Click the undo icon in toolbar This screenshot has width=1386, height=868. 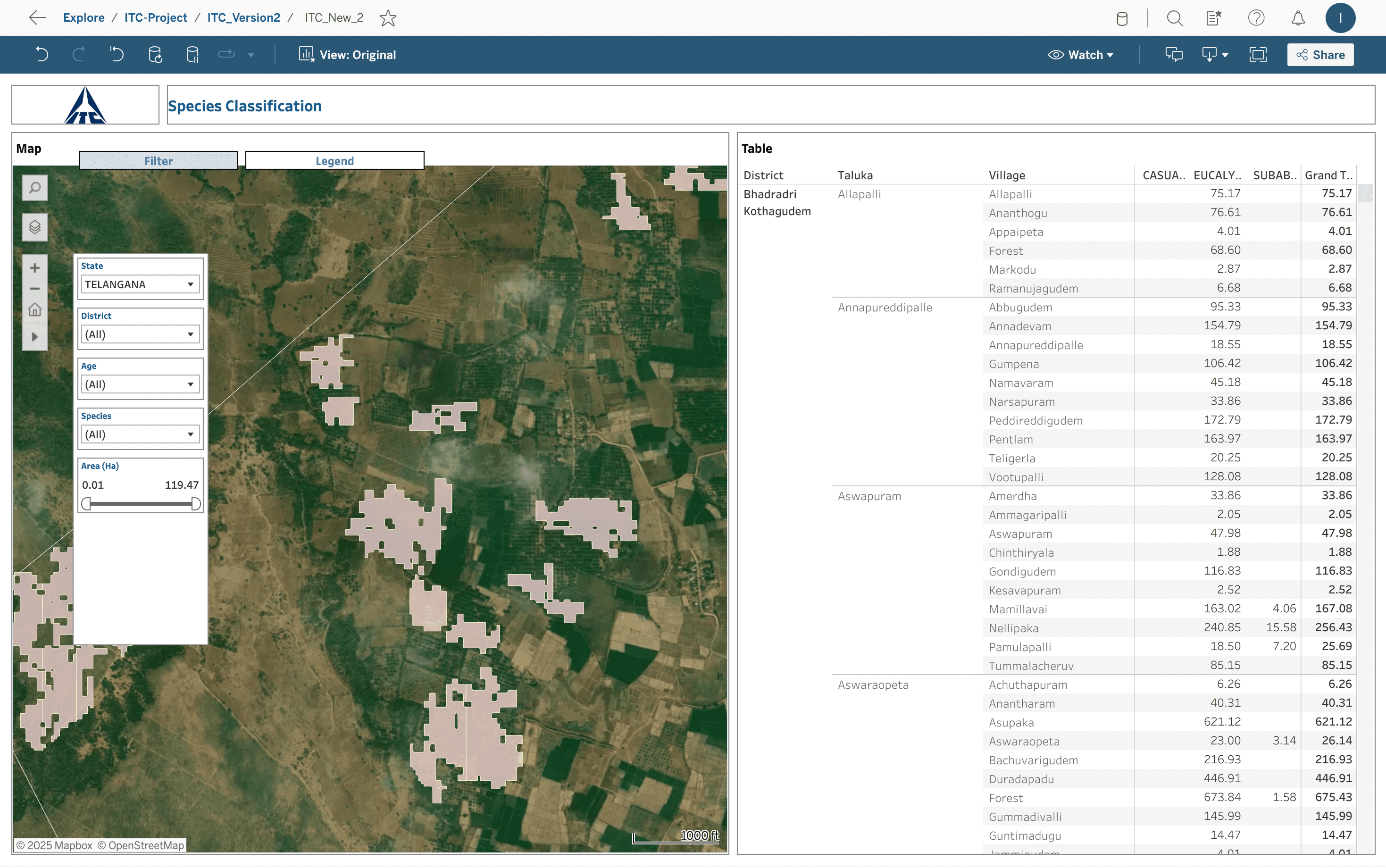click(42, 55)
